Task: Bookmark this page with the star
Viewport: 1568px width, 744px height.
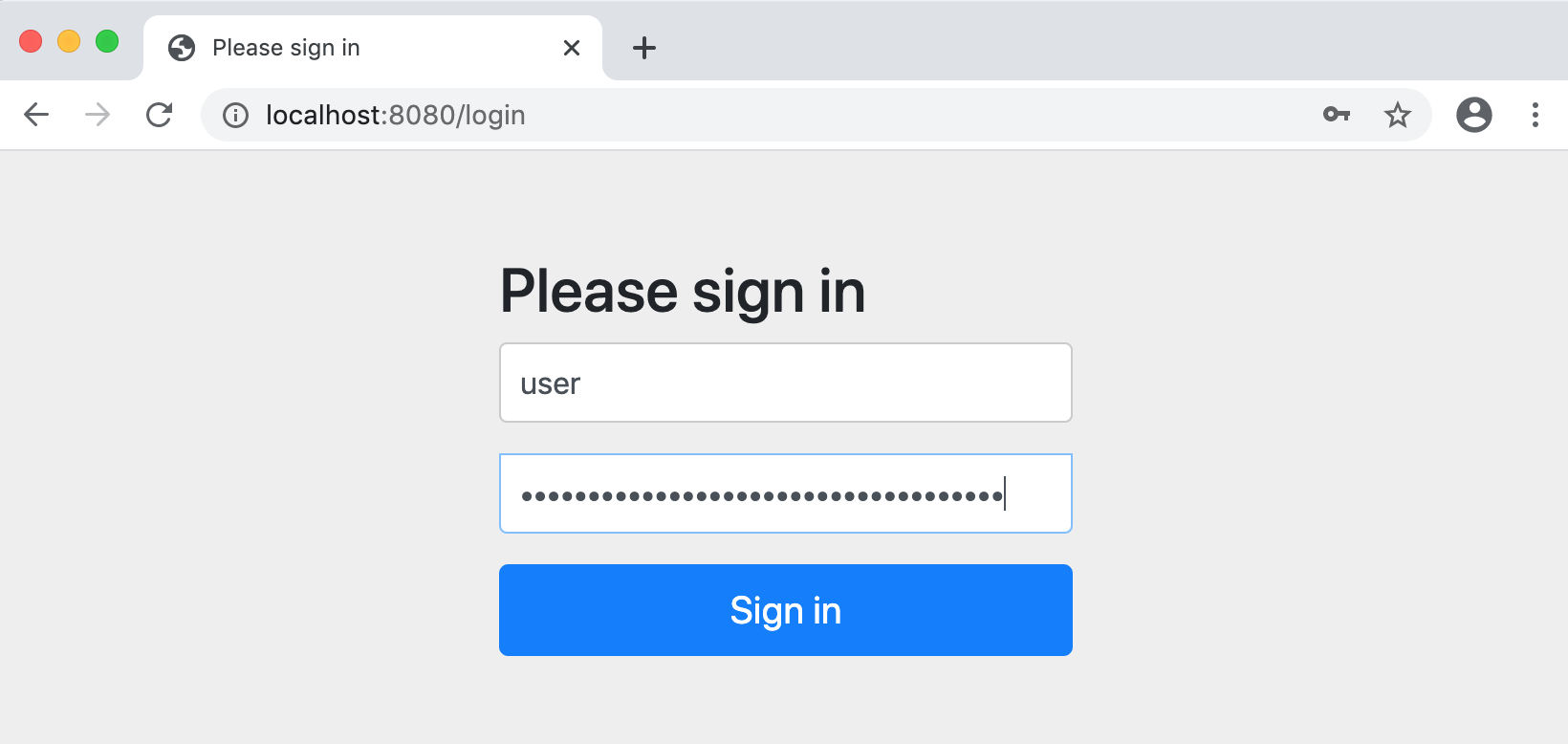Action: pyautogui.click(x=1397, y=115)
